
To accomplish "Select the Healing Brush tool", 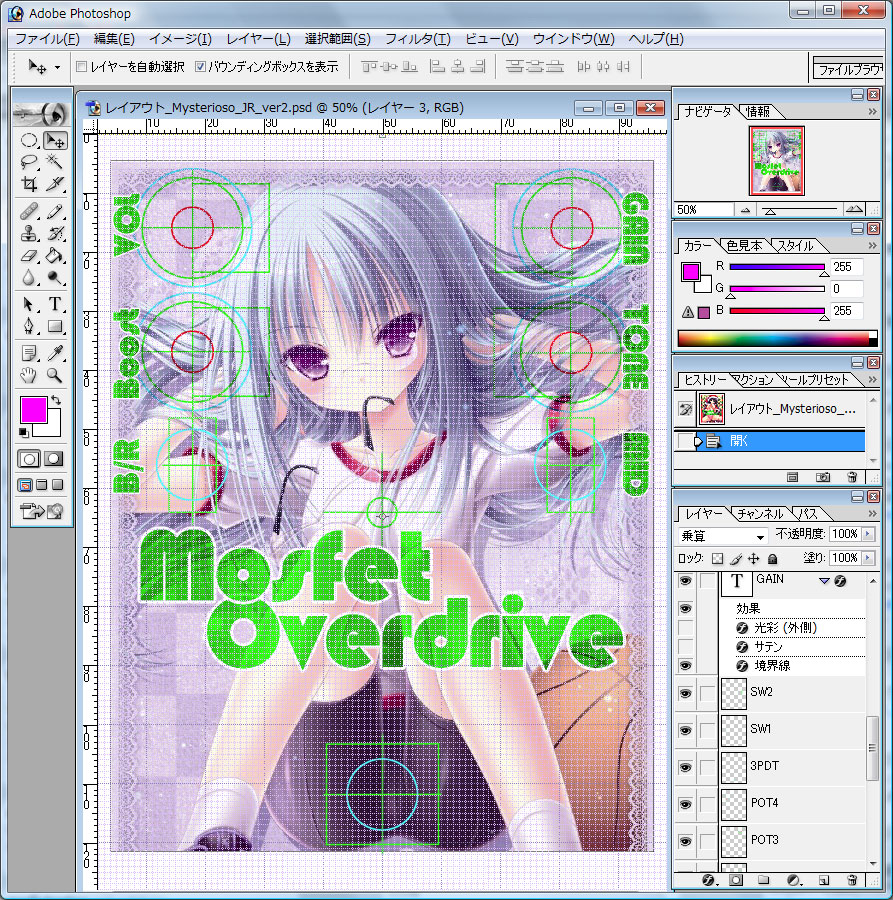I will click(x=29, y=212).
